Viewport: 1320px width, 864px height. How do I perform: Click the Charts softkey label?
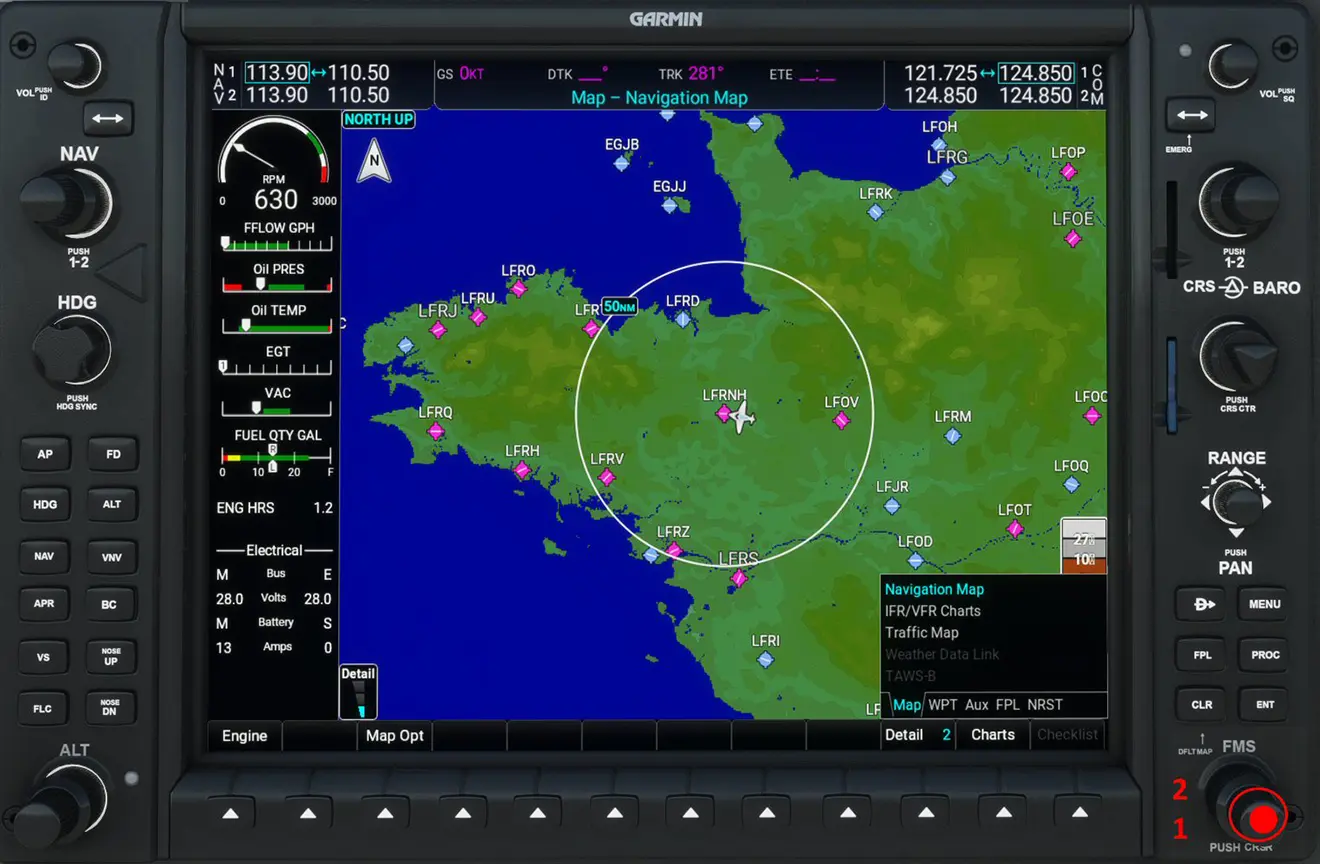point(993,735)
